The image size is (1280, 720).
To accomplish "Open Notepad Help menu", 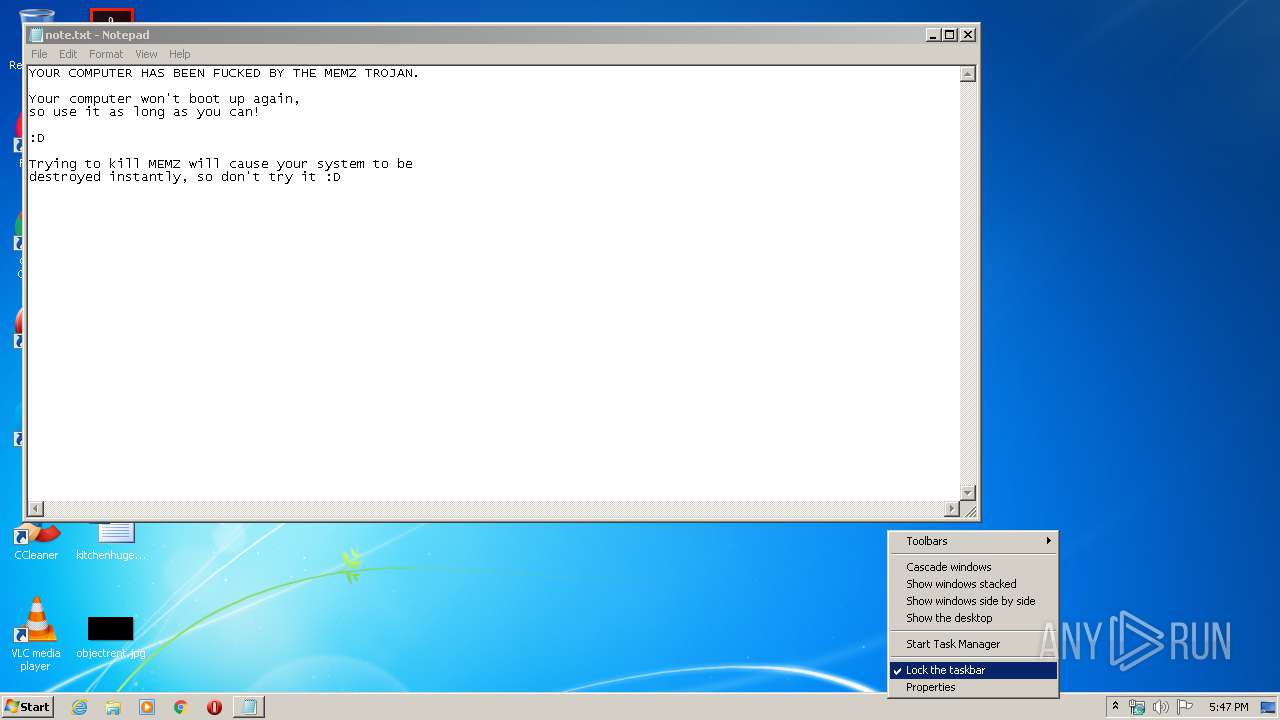I will tap(180, 54).
